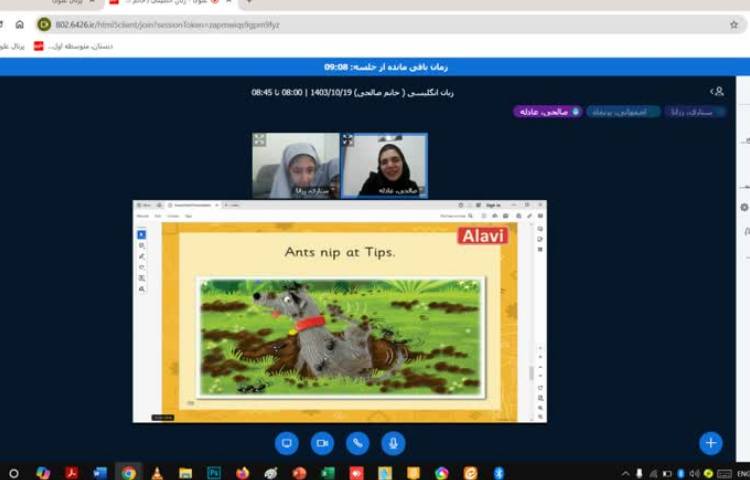Click the Alavi red logo badge
The image size is (750, 480).
(483, 236)
